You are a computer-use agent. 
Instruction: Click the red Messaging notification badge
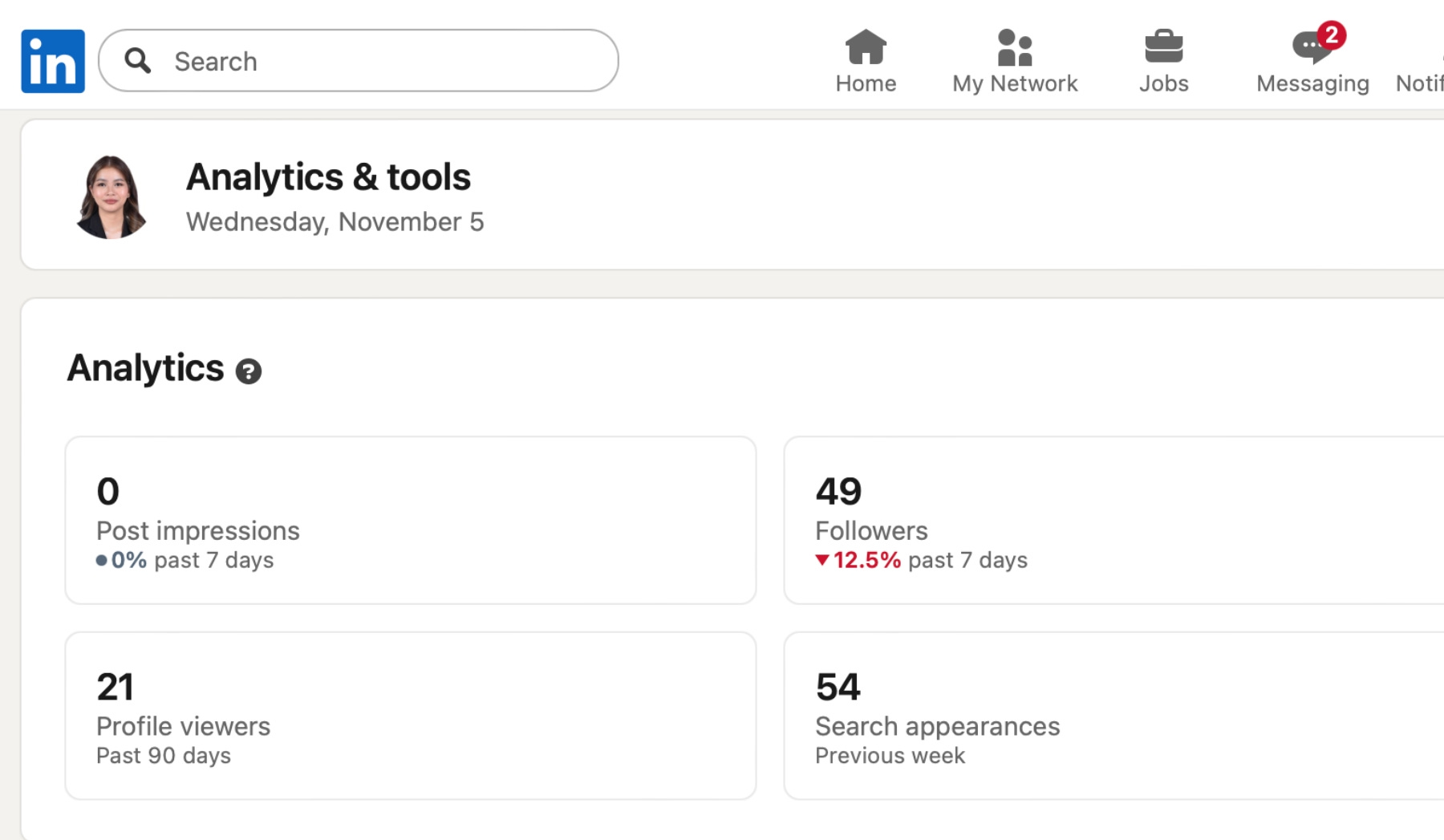click(x=1332, y=34)
